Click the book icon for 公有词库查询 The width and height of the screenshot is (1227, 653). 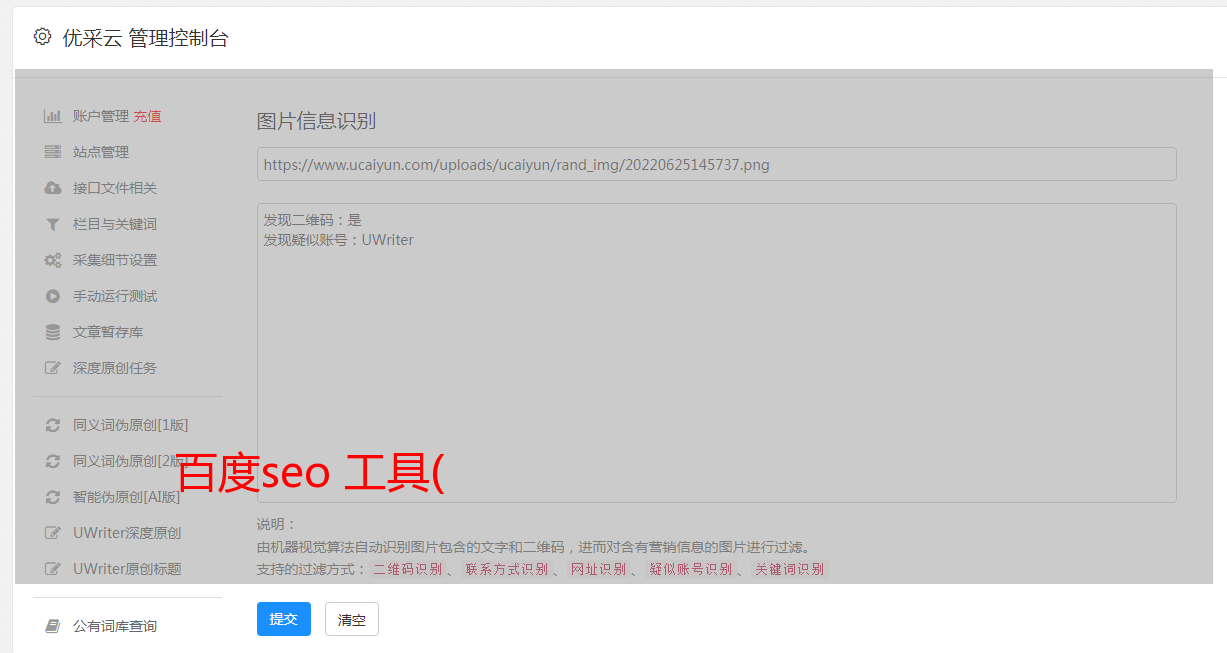tap(52, 626)
